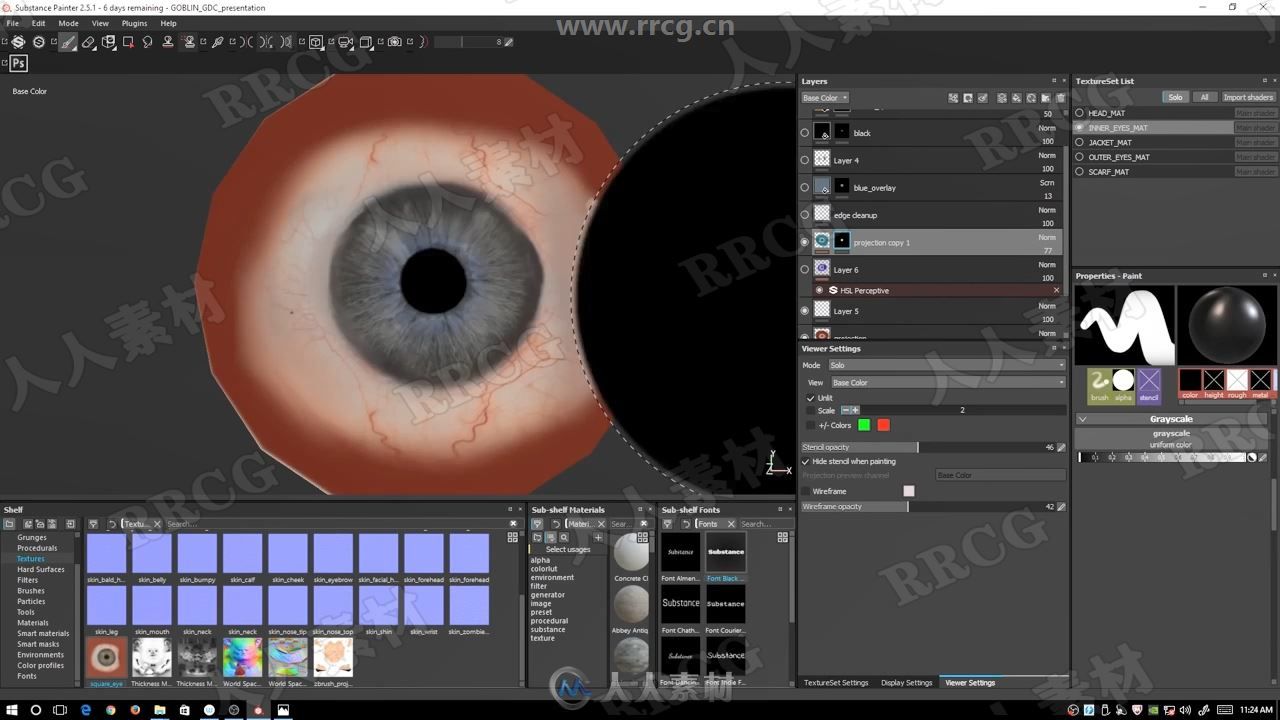Click the plus icon in Sub-shelf Materials
The width and height of the screenshot is (1280, 720).
598,538
